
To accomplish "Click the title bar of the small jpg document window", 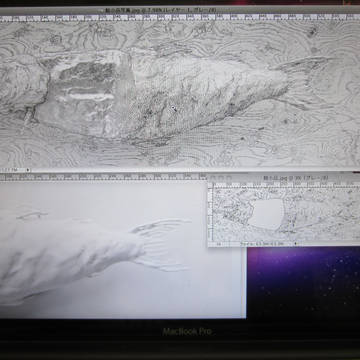I will [x=284, y=178].
